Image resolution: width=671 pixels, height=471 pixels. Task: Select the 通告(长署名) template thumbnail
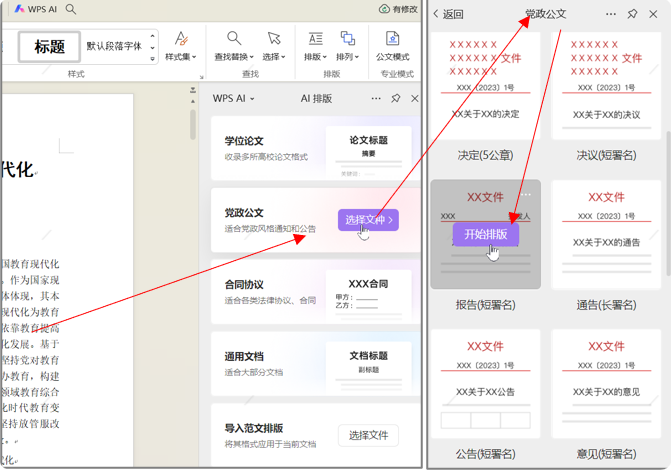click(606, 234)
